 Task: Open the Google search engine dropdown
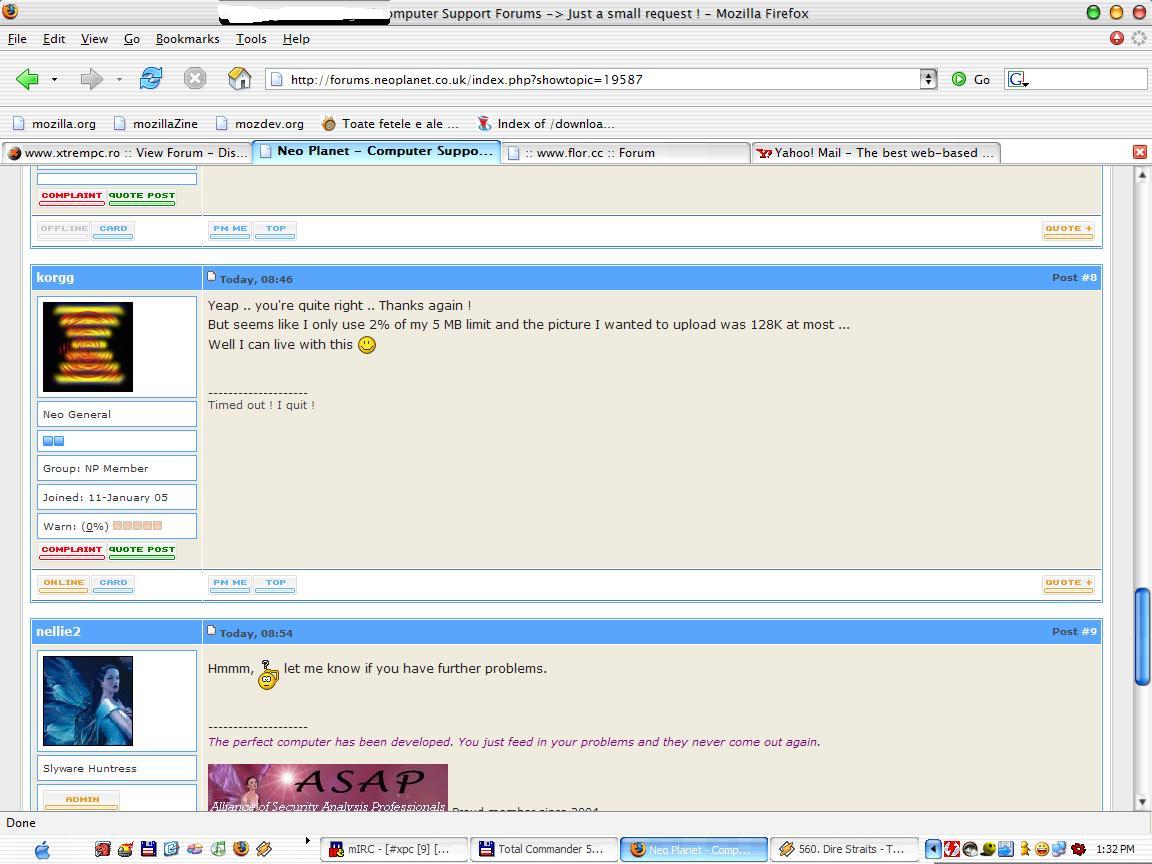click(1018, 79)
